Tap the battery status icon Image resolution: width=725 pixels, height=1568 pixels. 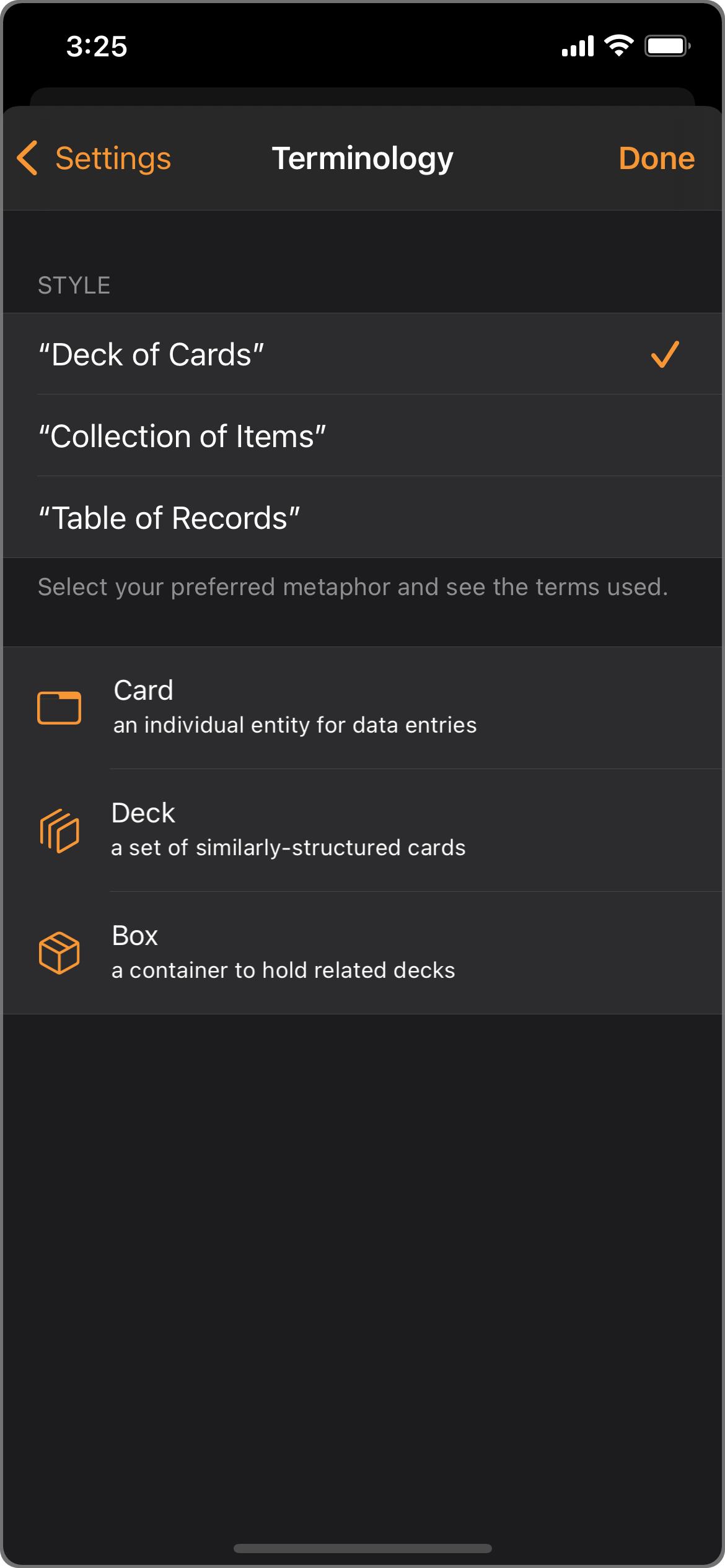[667, 46]
